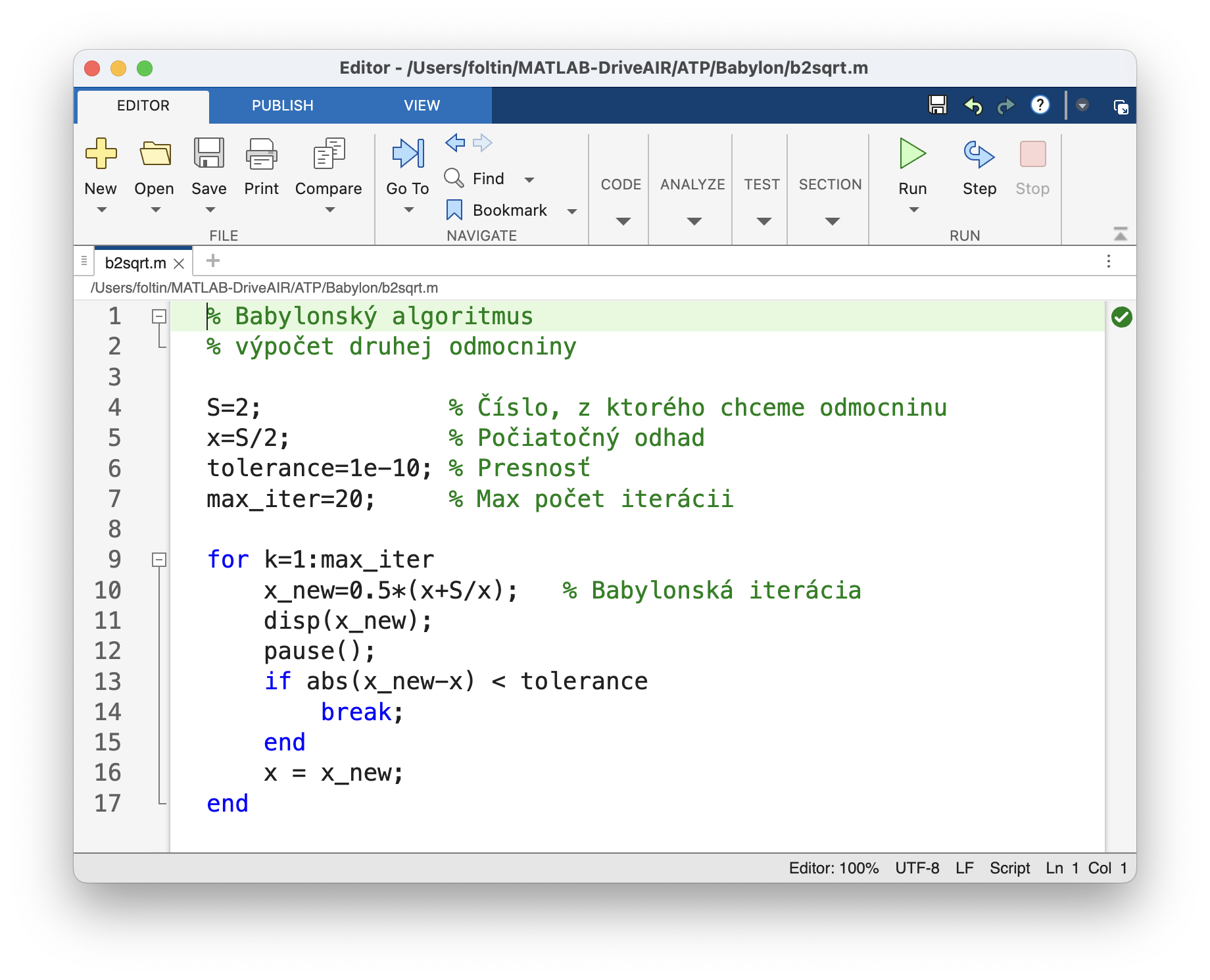Click the Undo arrow in quick access bar

tap(973, 105)
